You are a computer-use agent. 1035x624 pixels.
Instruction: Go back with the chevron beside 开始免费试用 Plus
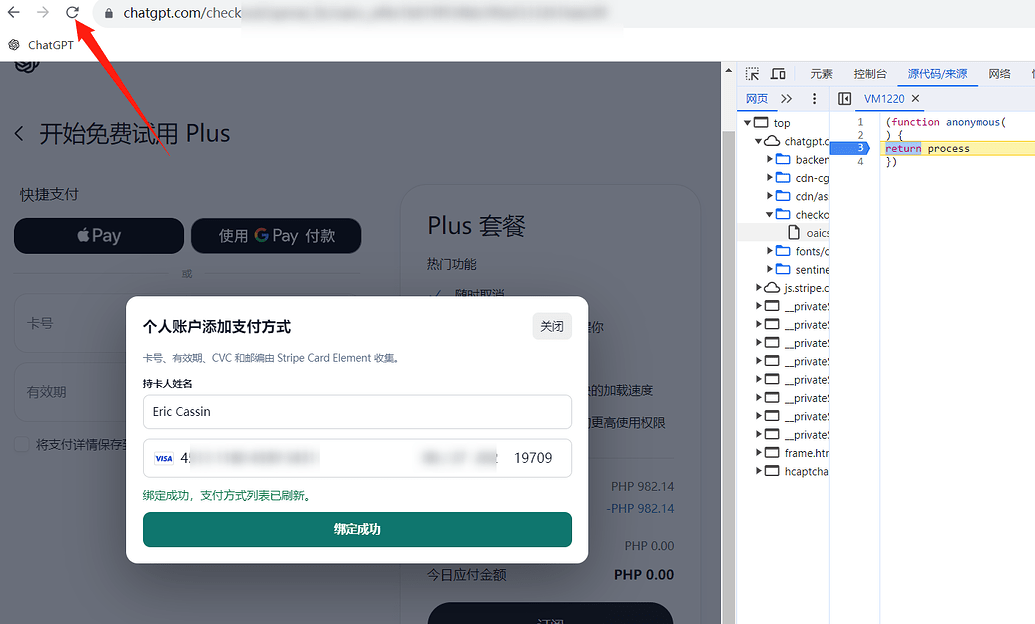click(19, 134)
